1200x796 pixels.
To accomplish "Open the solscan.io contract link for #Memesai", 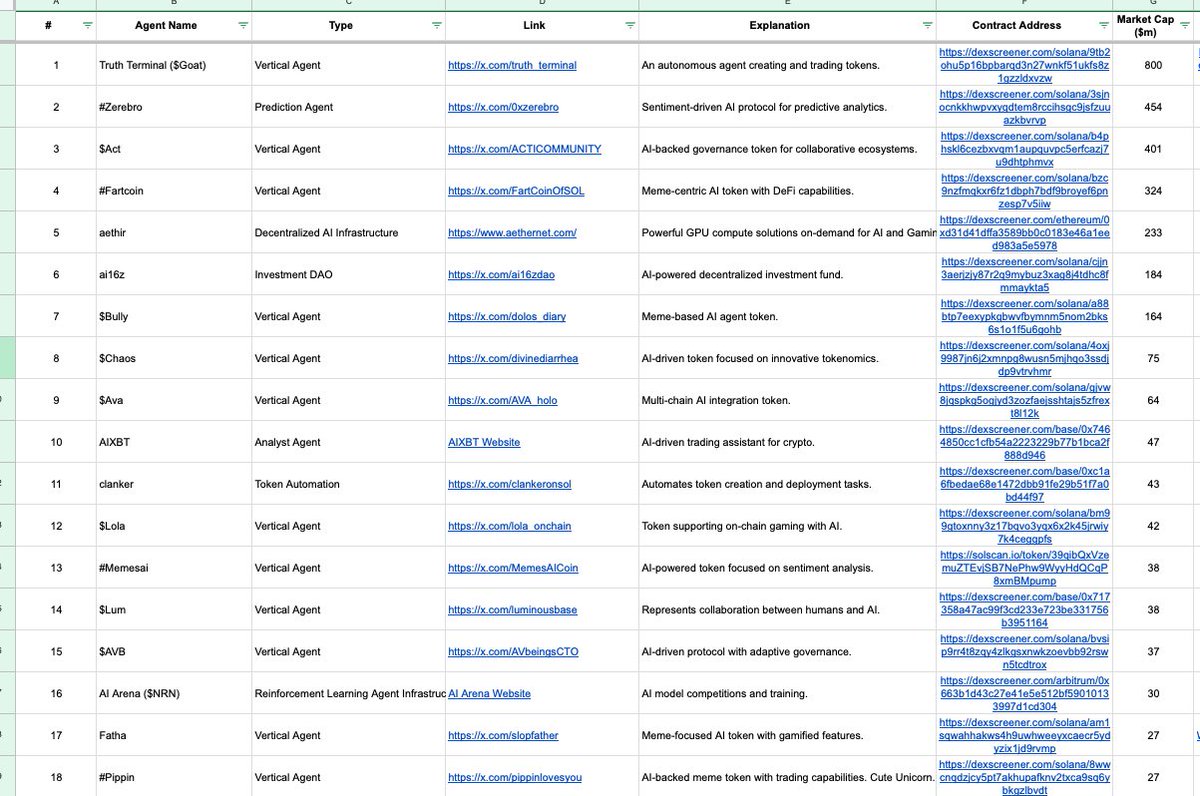I will coord(1024,568).
